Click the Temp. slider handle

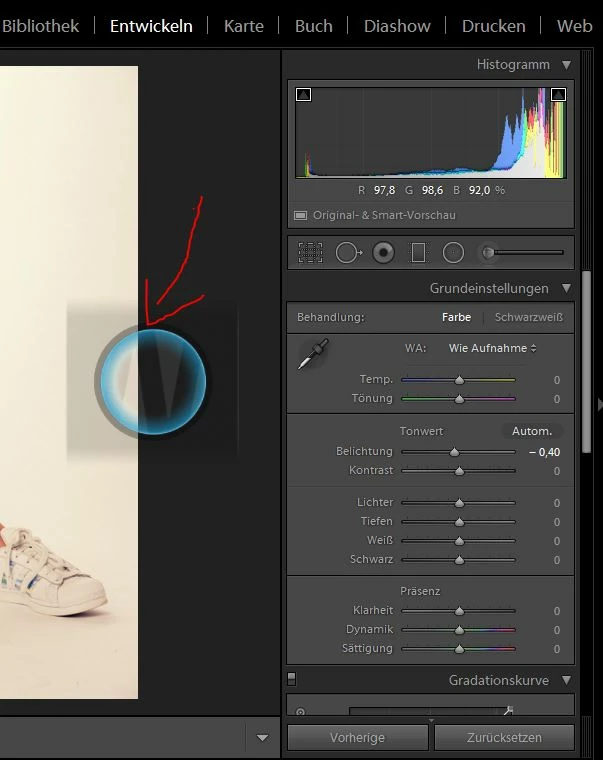459,380
